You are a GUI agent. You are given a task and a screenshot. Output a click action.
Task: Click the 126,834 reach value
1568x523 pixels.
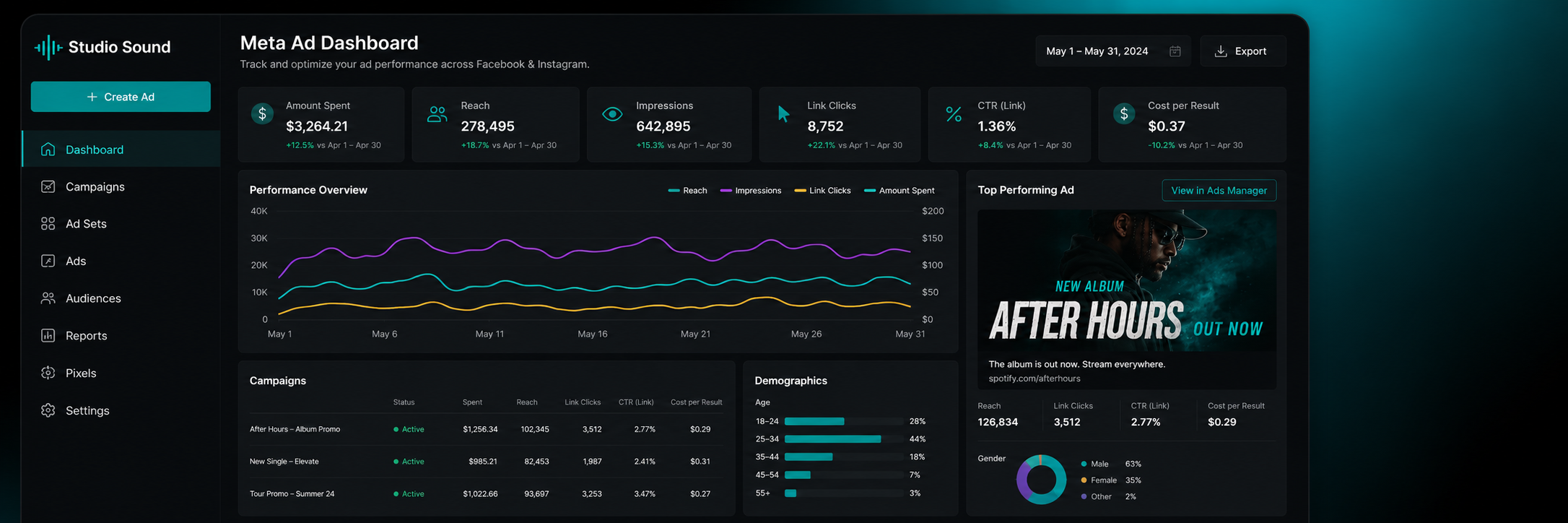[998, 422]
